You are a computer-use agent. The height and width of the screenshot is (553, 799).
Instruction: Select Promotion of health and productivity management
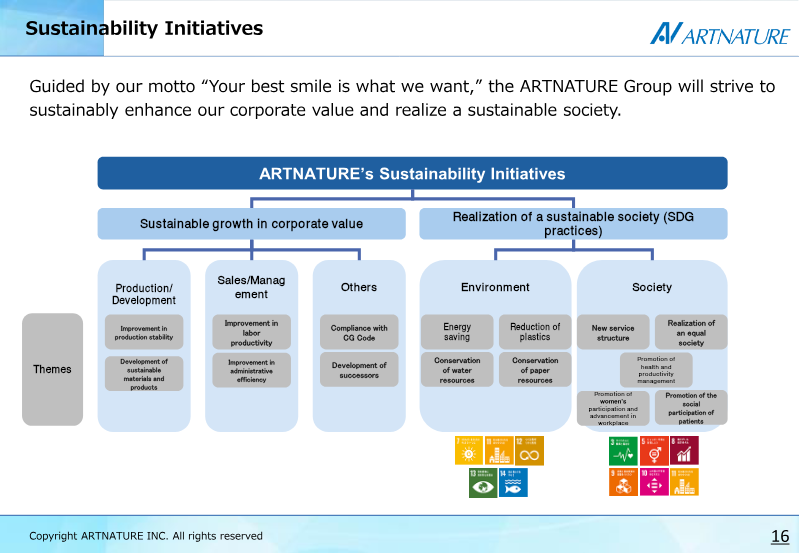pyautogui.click(x=656, y=370)
